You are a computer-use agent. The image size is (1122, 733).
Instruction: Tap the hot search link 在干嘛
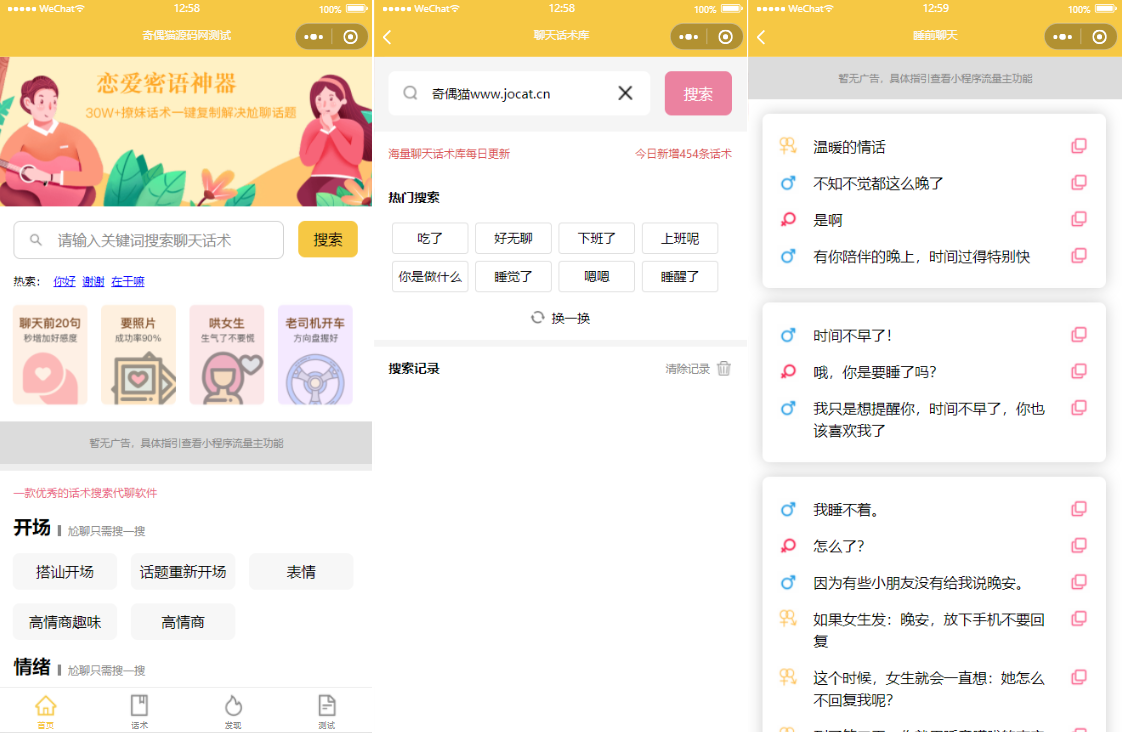click(127, 281)
